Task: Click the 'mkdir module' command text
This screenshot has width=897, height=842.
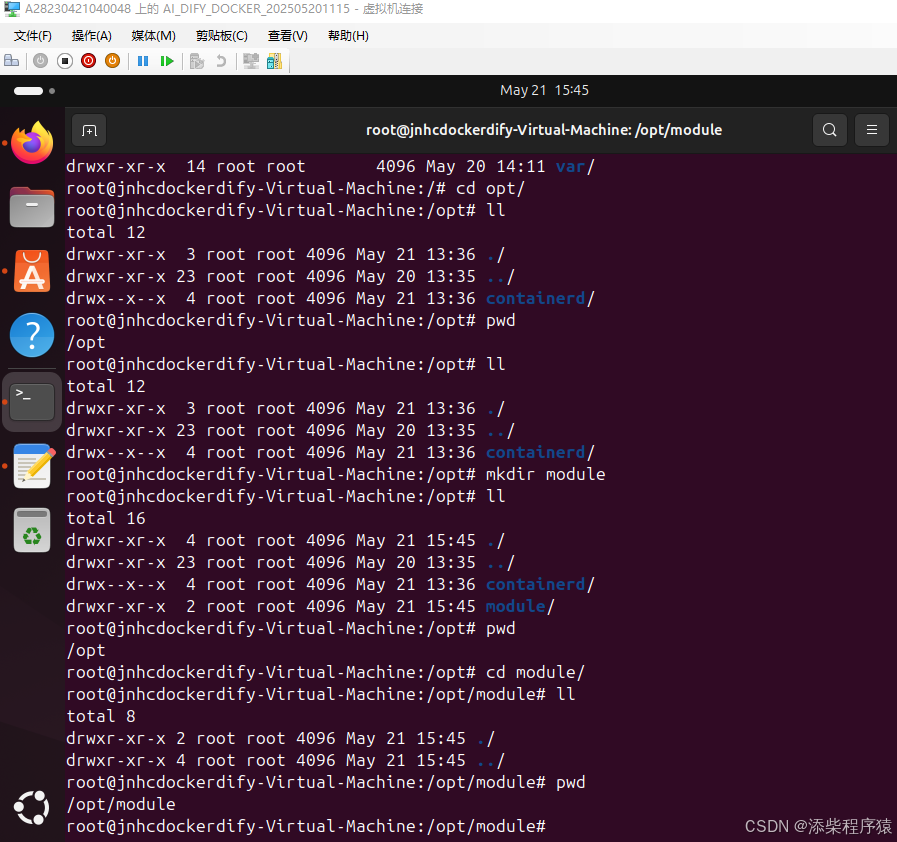Action: [x=545, y=474]
